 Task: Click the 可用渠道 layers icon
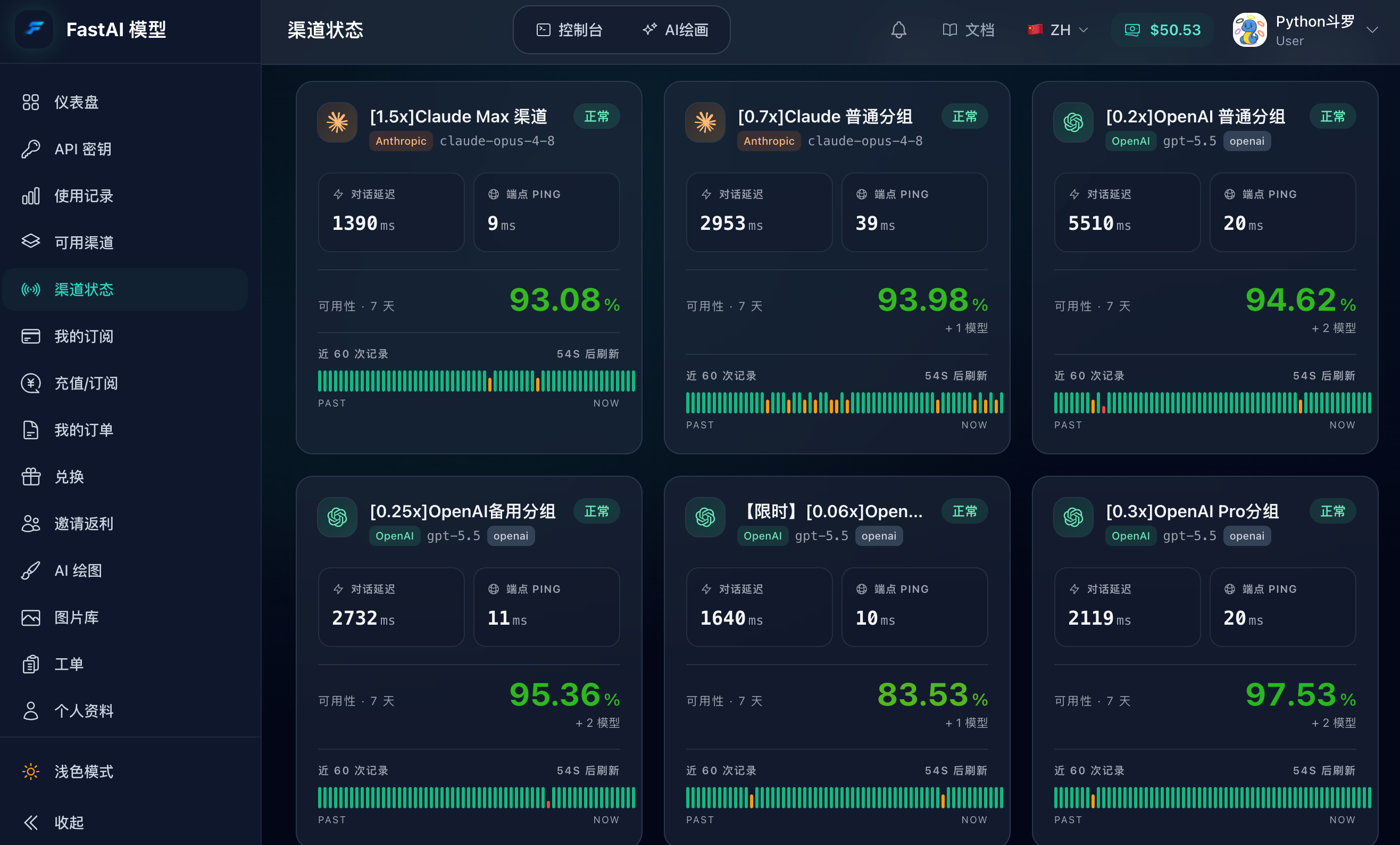(x=31, y=243)
